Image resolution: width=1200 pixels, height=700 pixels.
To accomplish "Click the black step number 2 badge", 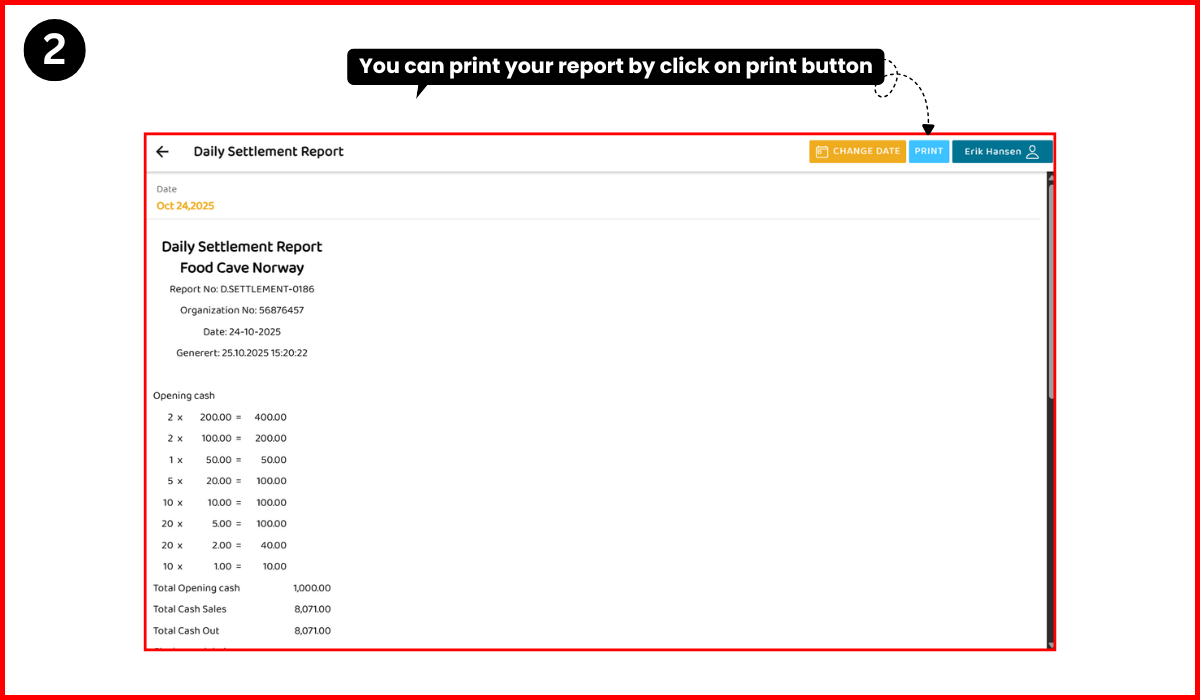I will coord(54,50).
